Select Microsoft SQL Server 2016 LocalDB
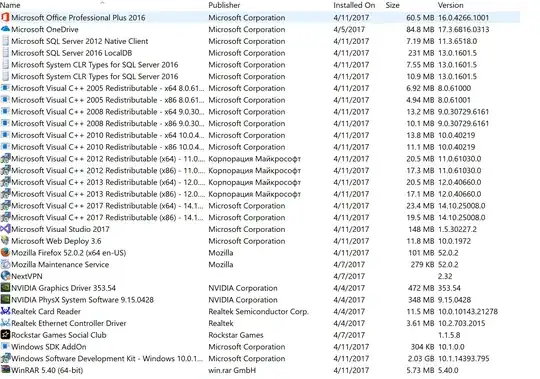 [x=72, y=53]
